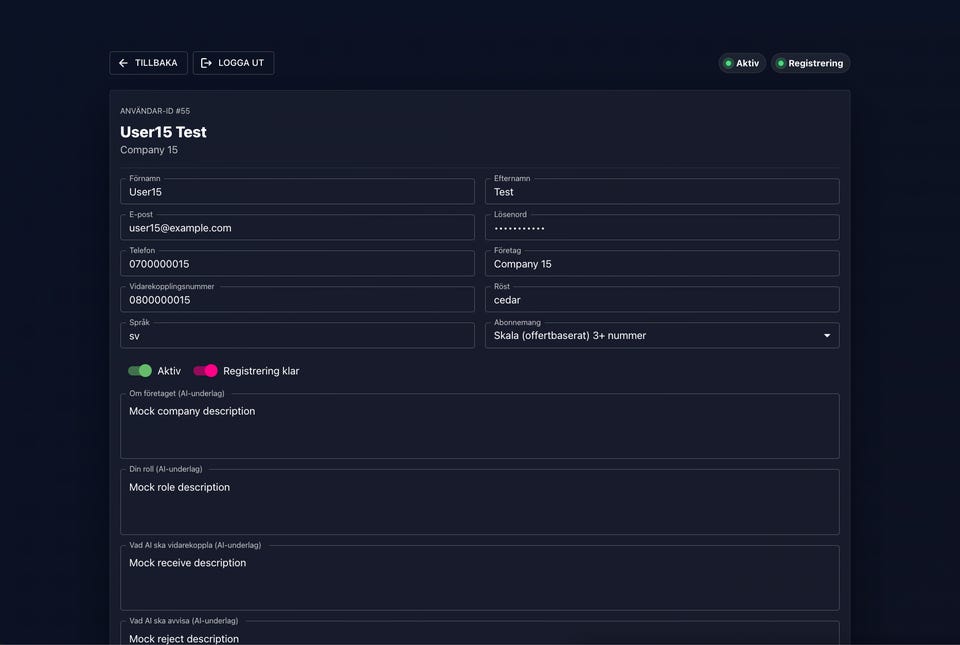Screen dimensions: 960x645
Task: Toggle the Registrering klar switch
Action: pos(206,371)
